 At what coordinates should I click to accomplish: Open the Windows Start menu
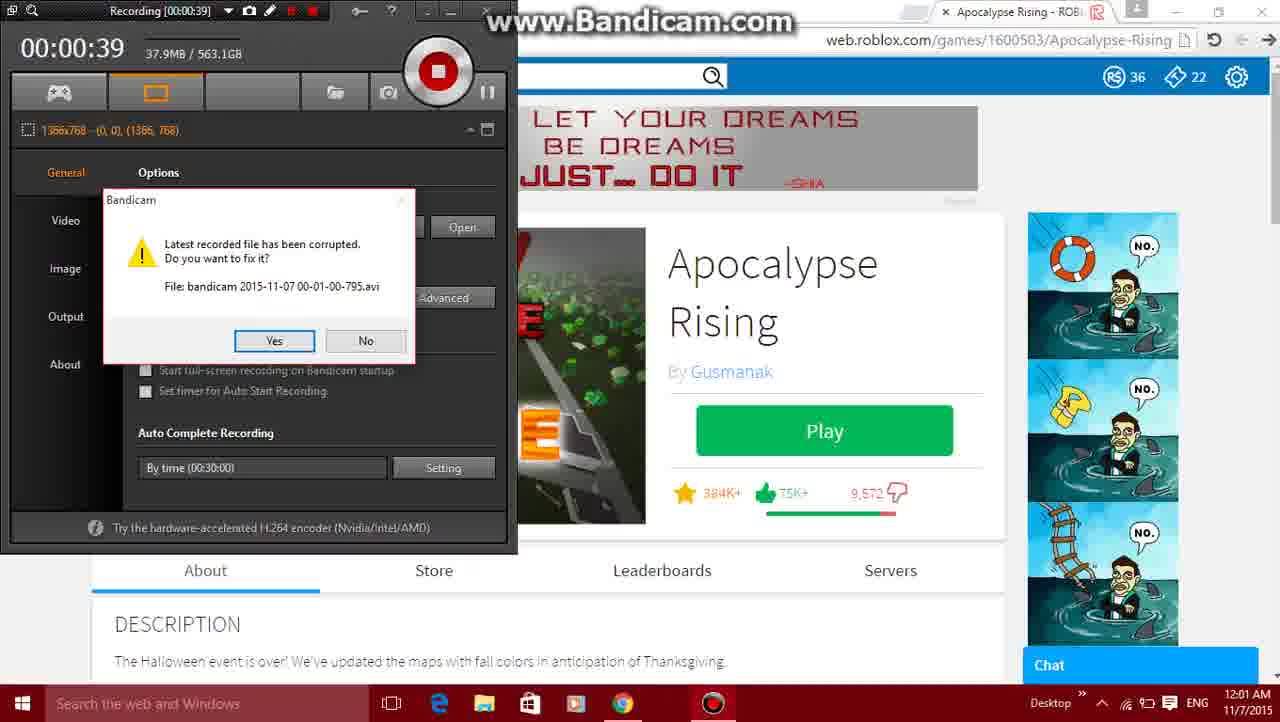tap(22, 703)
